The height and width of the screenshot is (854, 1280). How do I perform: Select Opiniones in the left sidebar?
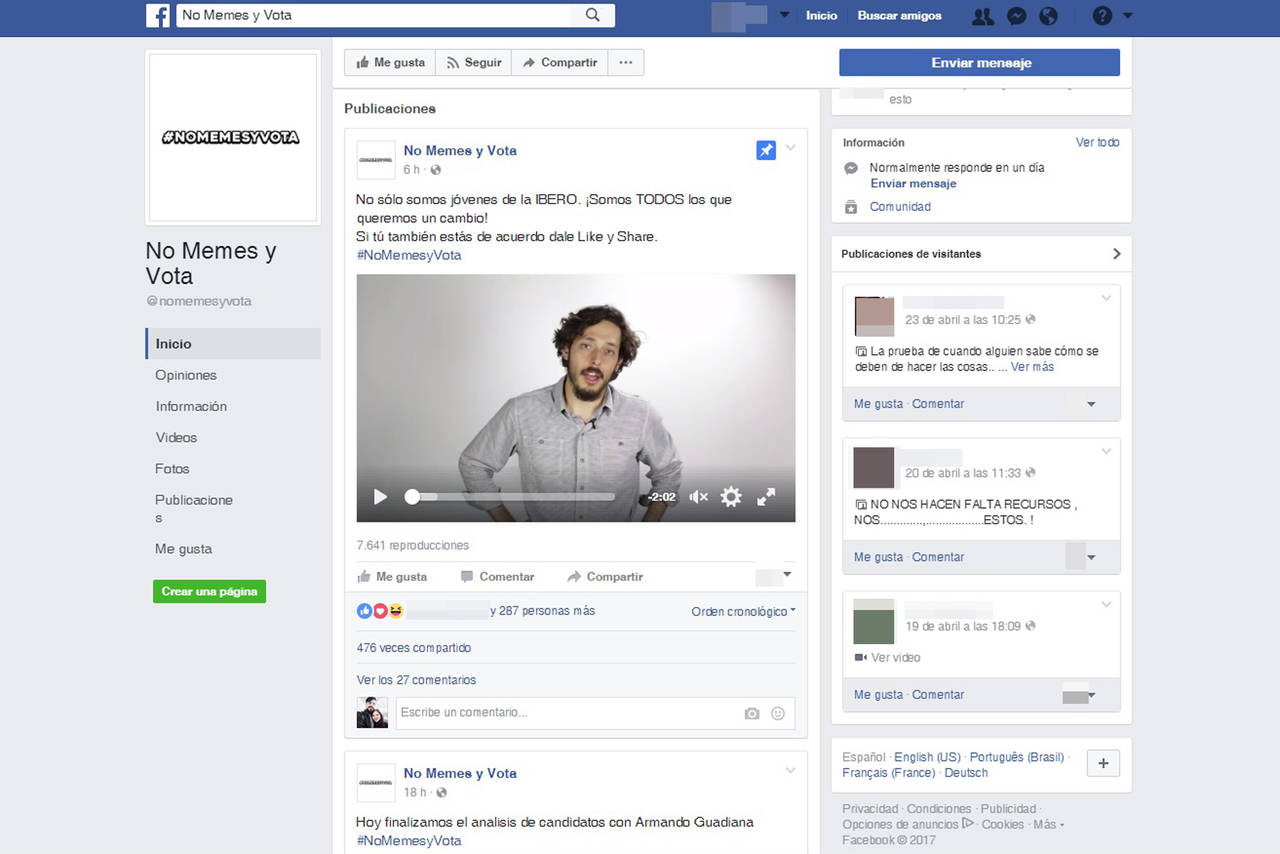(x=186, y=375)
